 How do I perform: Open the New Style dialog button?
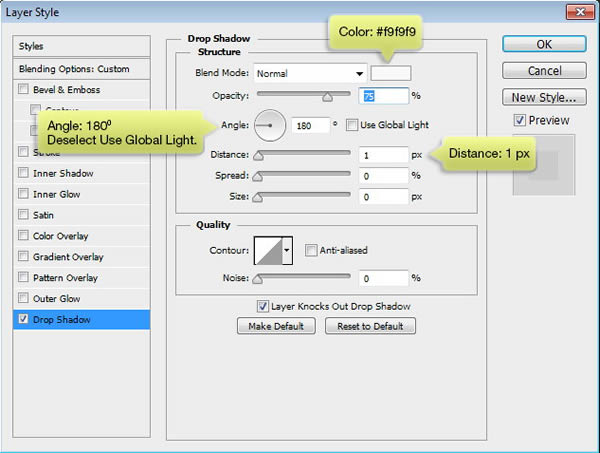(x=544, y=97)
